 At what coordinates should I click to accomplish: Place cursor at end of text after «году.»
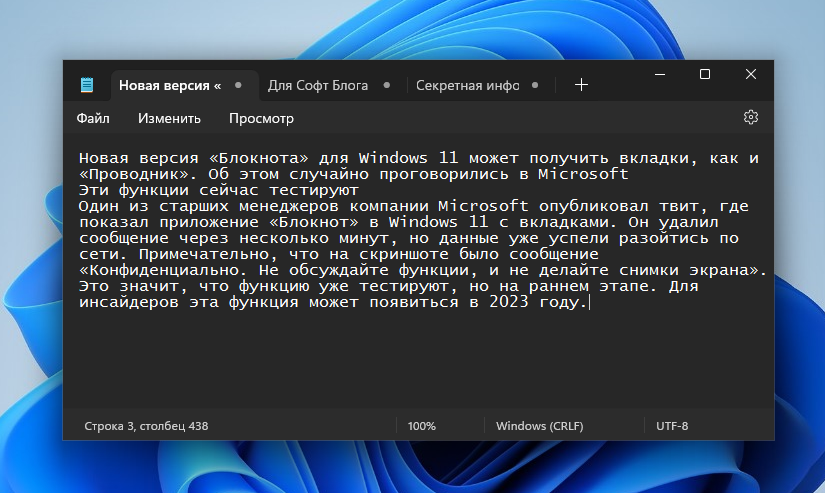coord(589,303)
